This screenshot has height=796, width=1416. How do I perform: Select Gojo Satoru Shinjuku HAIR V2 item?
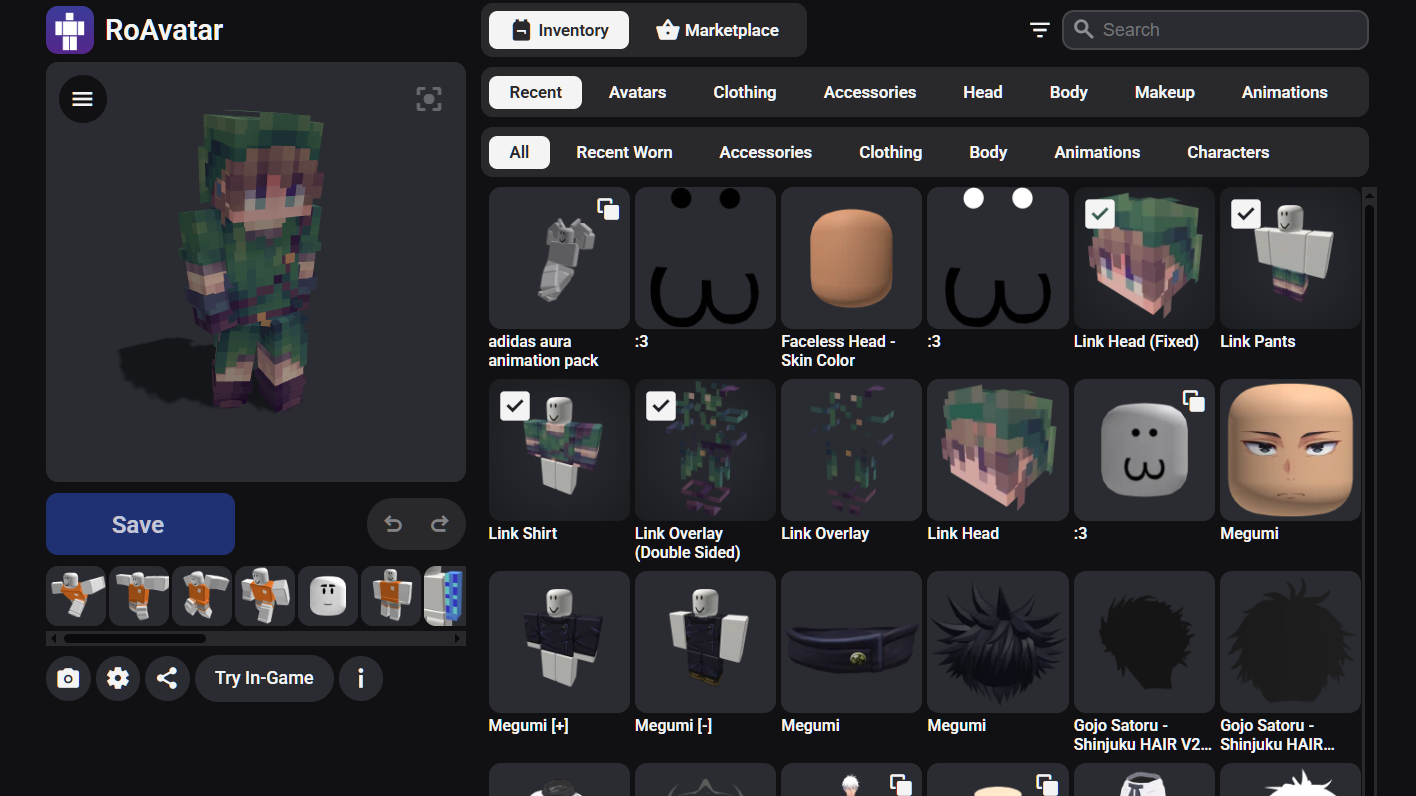tap(1144, 662)
